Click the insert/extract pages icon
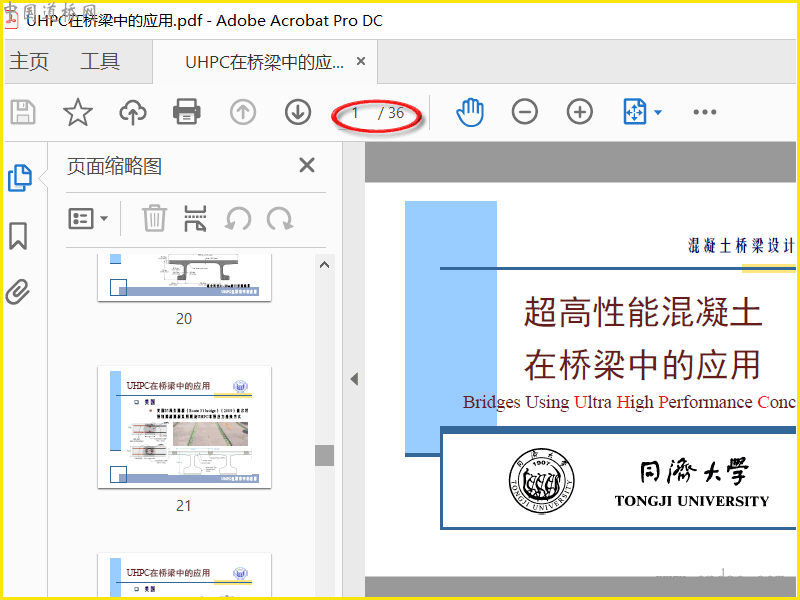This screenshot has width=800, height=600. [x=195, y=218]
